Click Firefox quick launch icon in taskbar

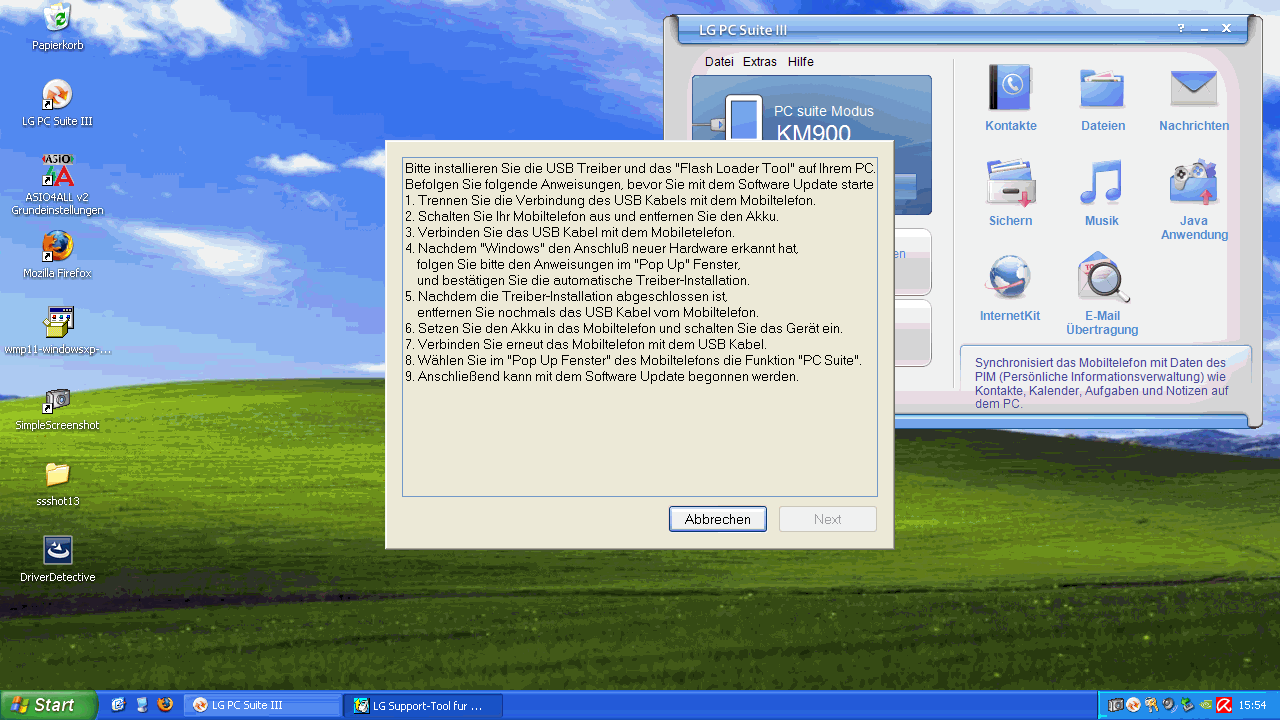[165, 705]
